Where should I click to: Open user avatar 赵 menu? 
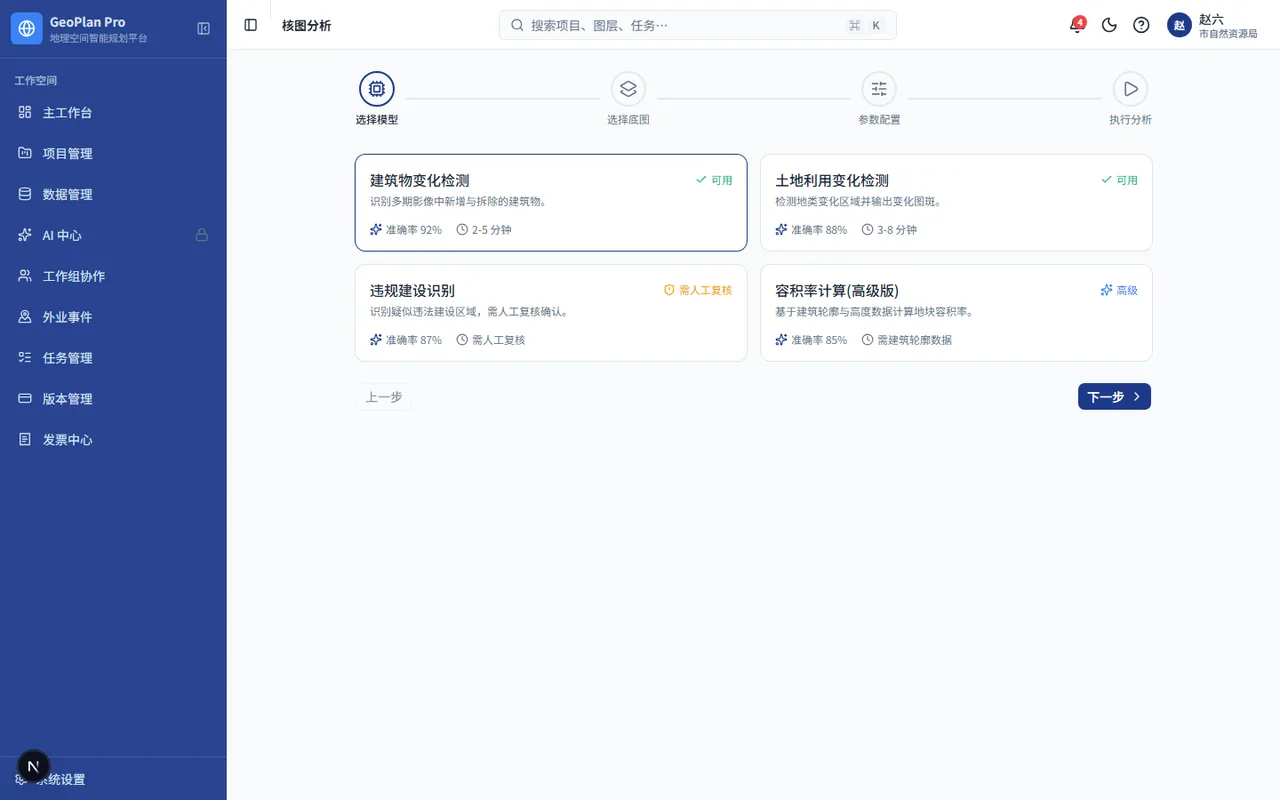[x=1179, y=25]
